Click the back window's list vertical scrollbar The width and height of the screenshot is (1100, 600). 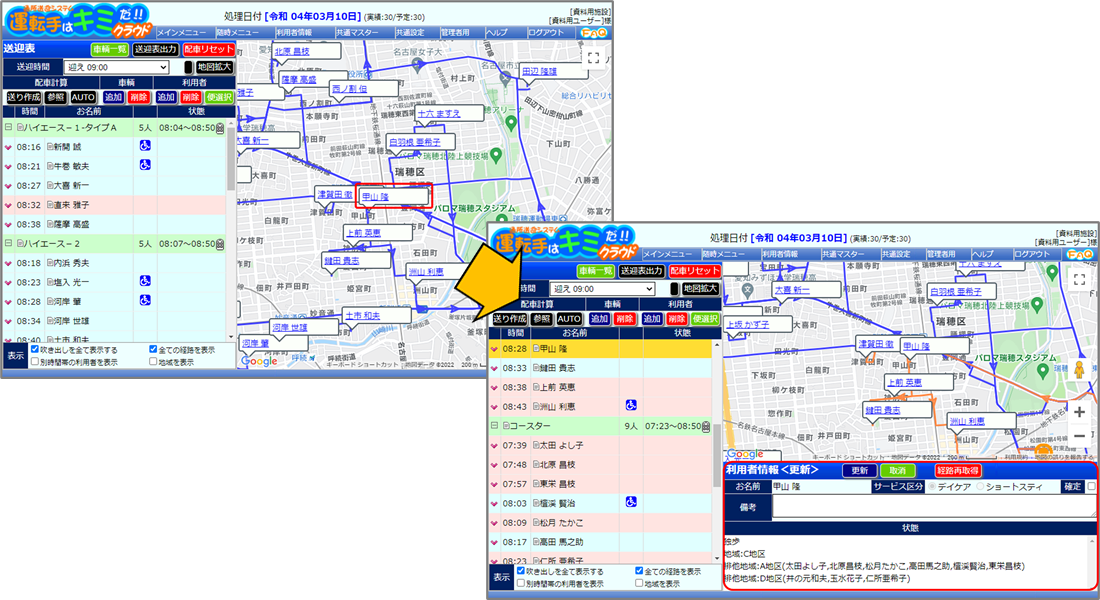point(231,230)
